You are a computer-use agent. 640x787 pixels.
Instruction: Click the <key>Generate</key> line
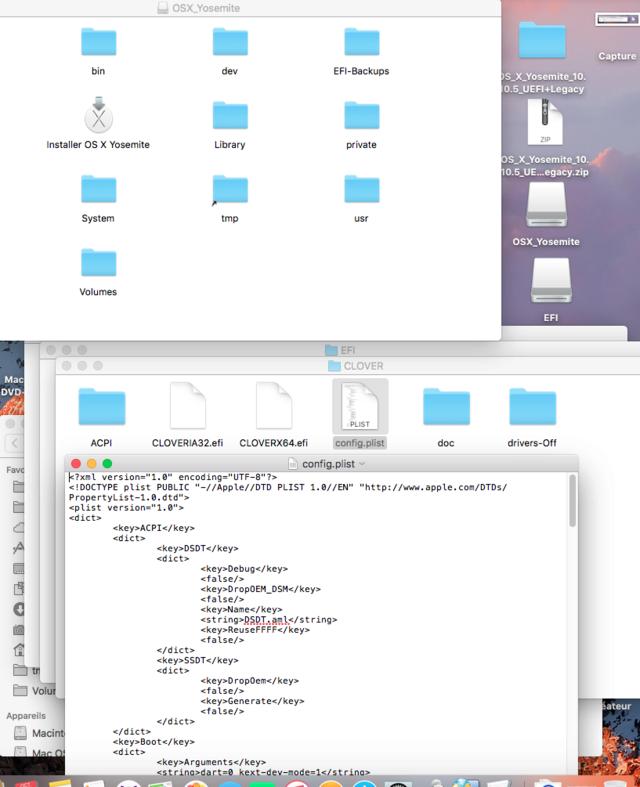click(x=252, y=701)
